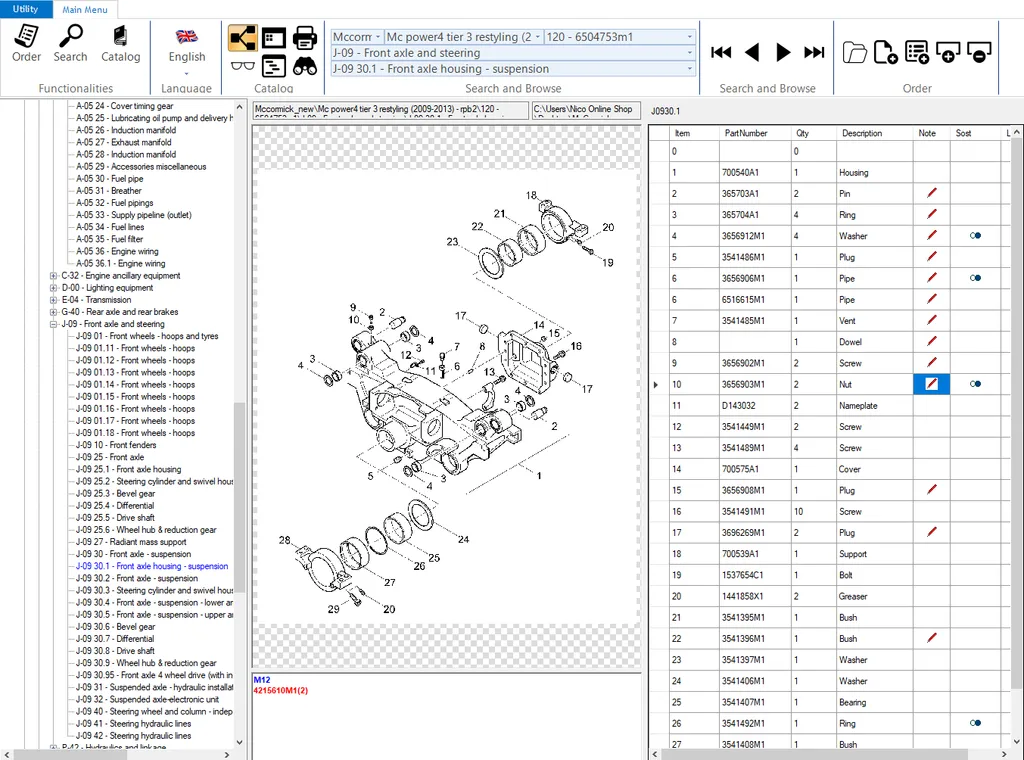Viewport: 1024px width, 760px height.
Task: Select the part row for Housing 700540A1
Action: (x=829, y=172)
